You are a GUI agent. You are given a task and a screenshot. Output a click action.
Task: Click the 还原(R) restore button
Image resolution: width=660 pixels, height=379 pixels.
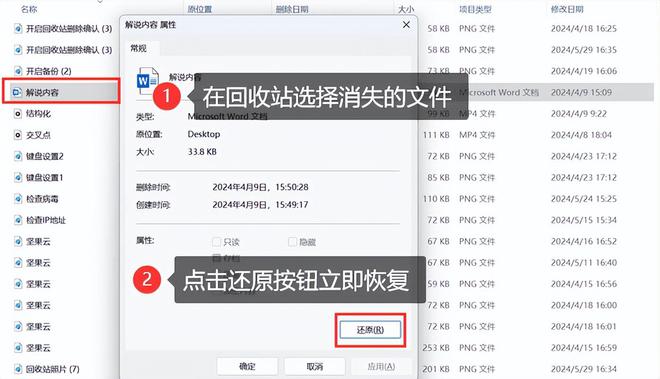370,330
